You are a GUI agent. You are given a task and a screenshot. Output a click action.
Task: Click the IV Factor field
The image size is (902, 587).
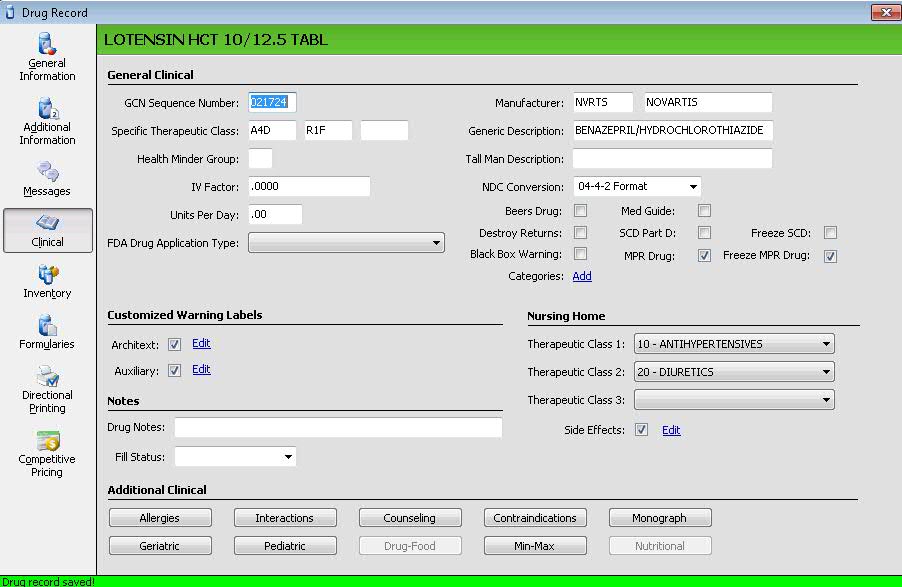(309, 186)
